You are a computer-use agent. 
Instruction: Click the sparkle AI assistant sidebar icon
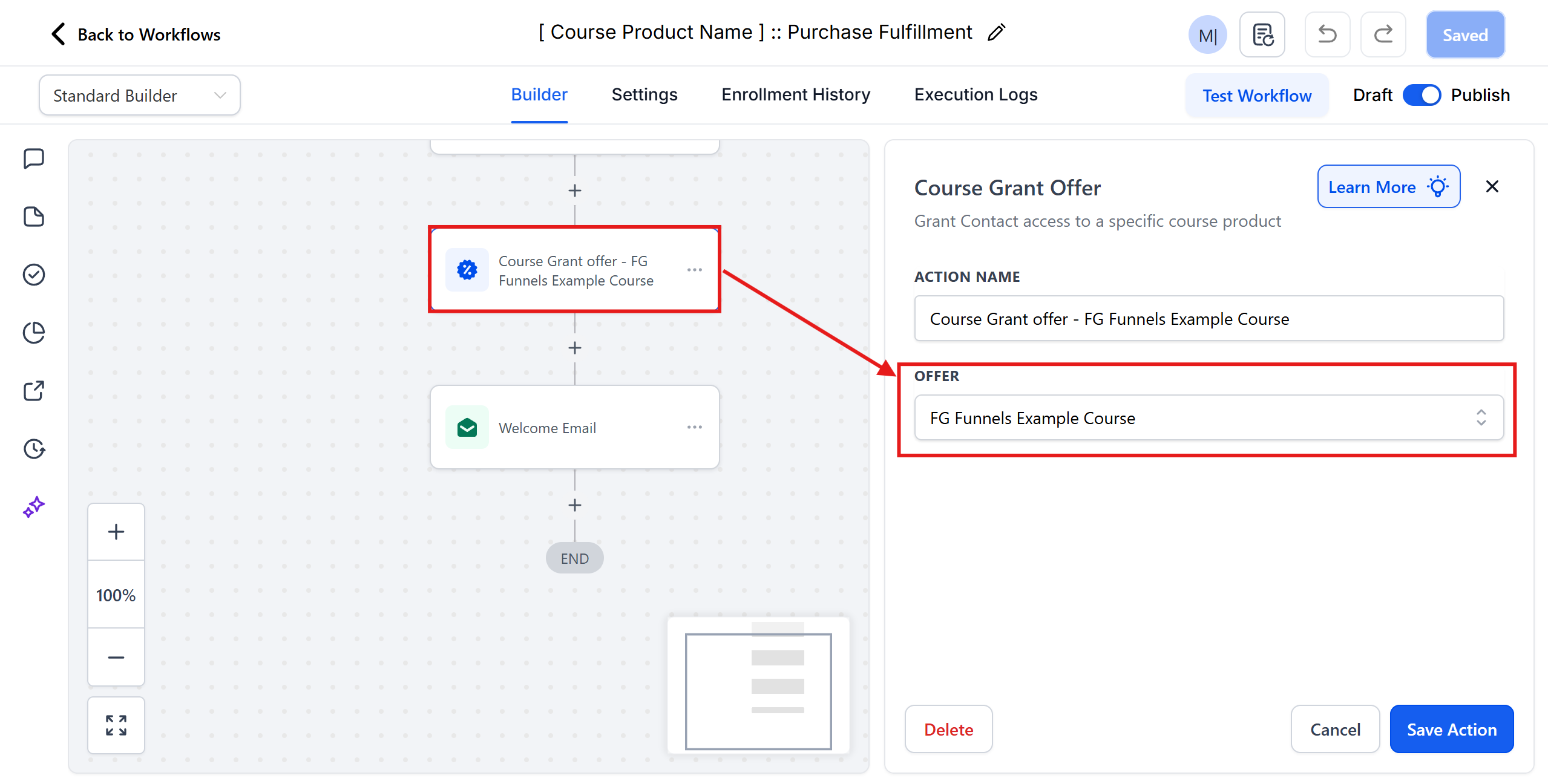(34, 507)
